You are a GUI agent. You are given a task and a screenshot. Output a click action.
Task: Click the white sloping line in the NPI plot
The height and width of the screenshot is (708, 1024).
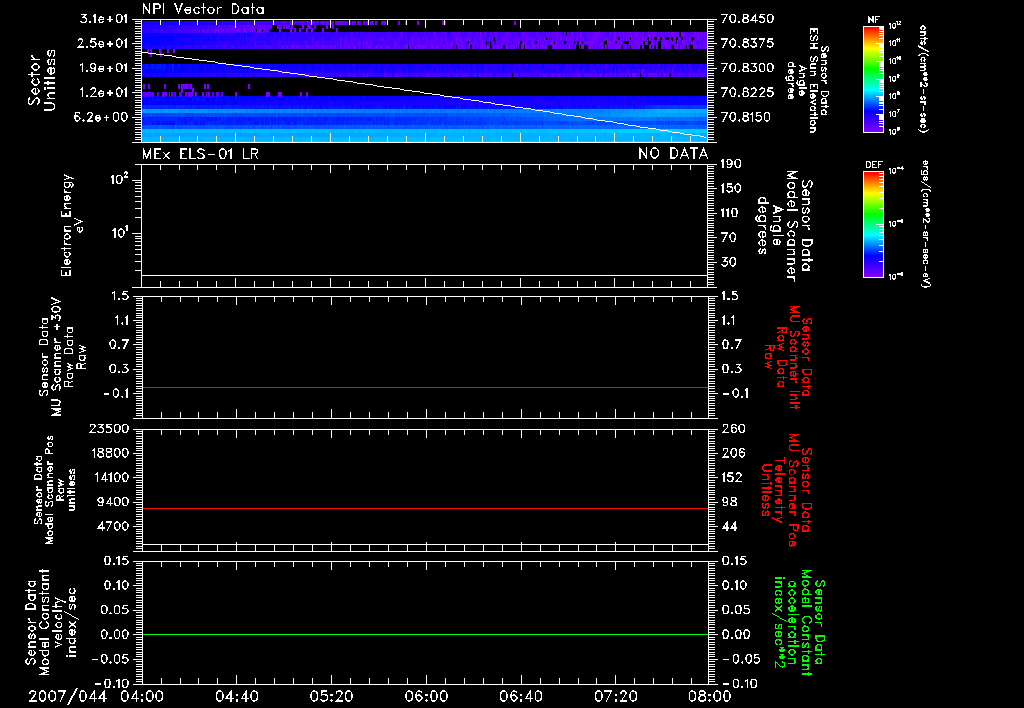click(x=425, y=95)
